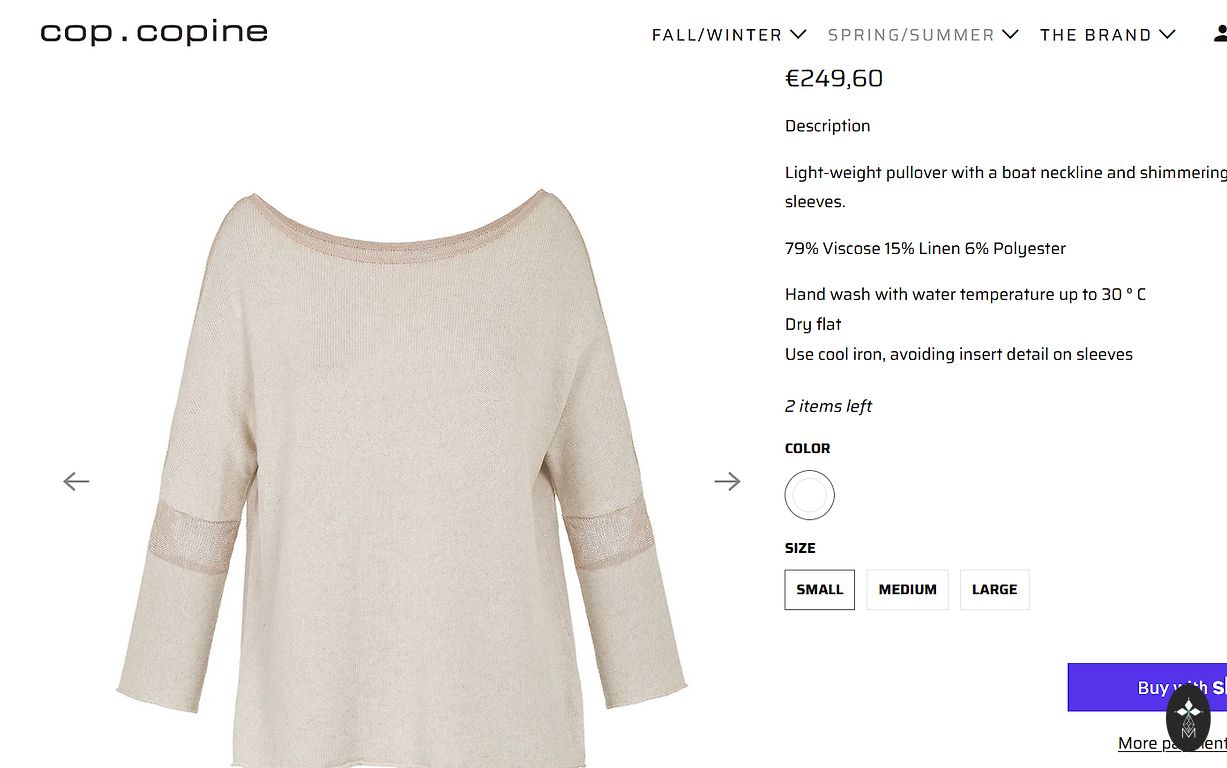Expand the chevron beside The Brand
Viewport: 1227px width, 768px height.
click(1167, 34)
